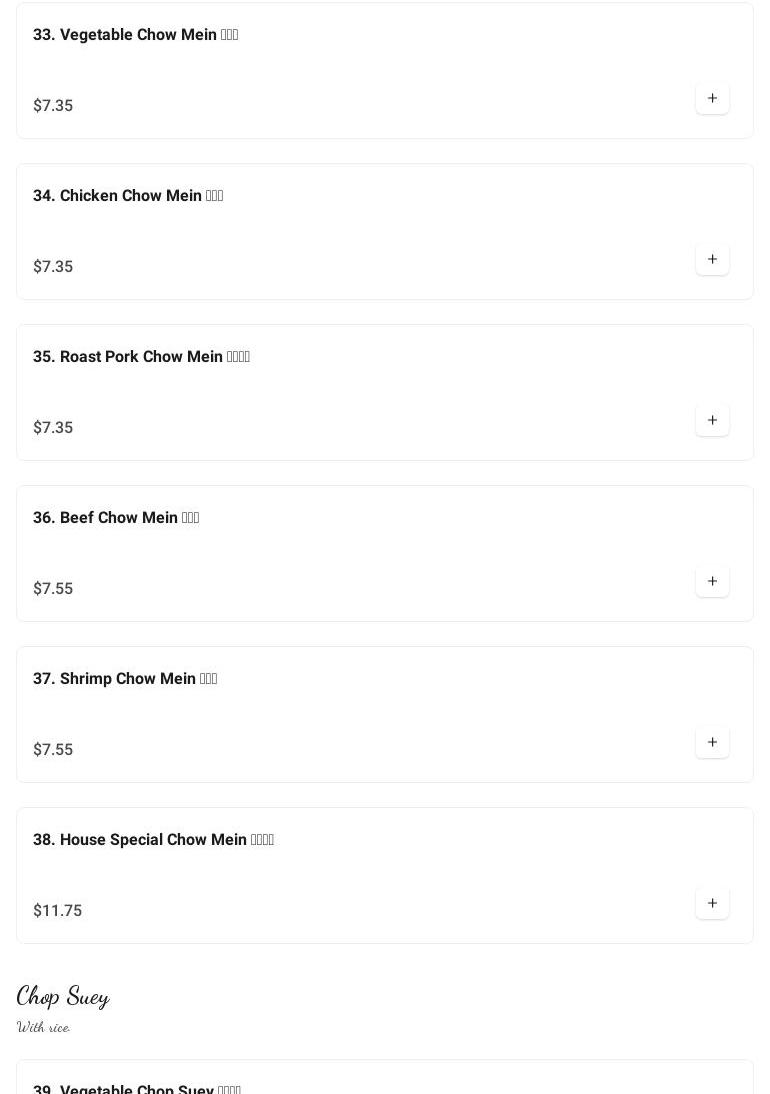Add Vegetable Chow Mein with plus icon
Screen dimensions: 770x1094
[712, 98]
